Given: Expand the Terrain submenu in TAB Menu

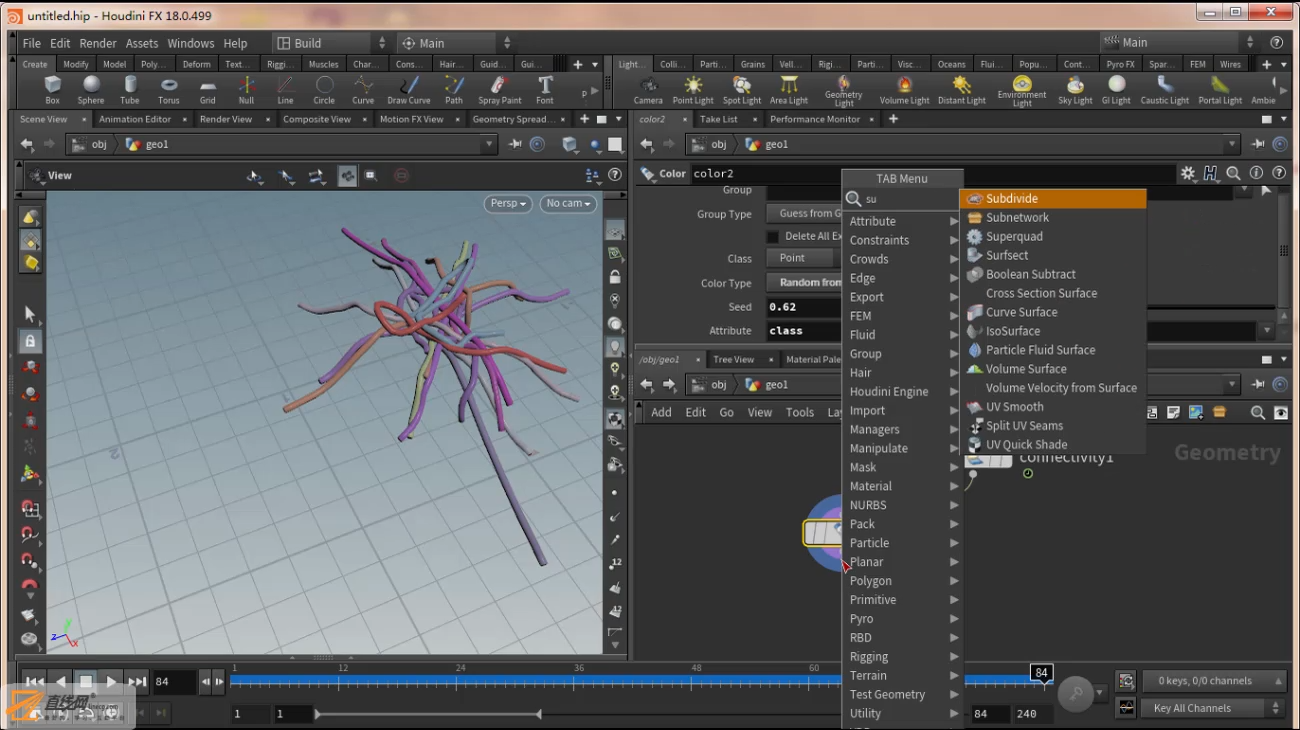Looking at the screenshot, I should (903, 676).
